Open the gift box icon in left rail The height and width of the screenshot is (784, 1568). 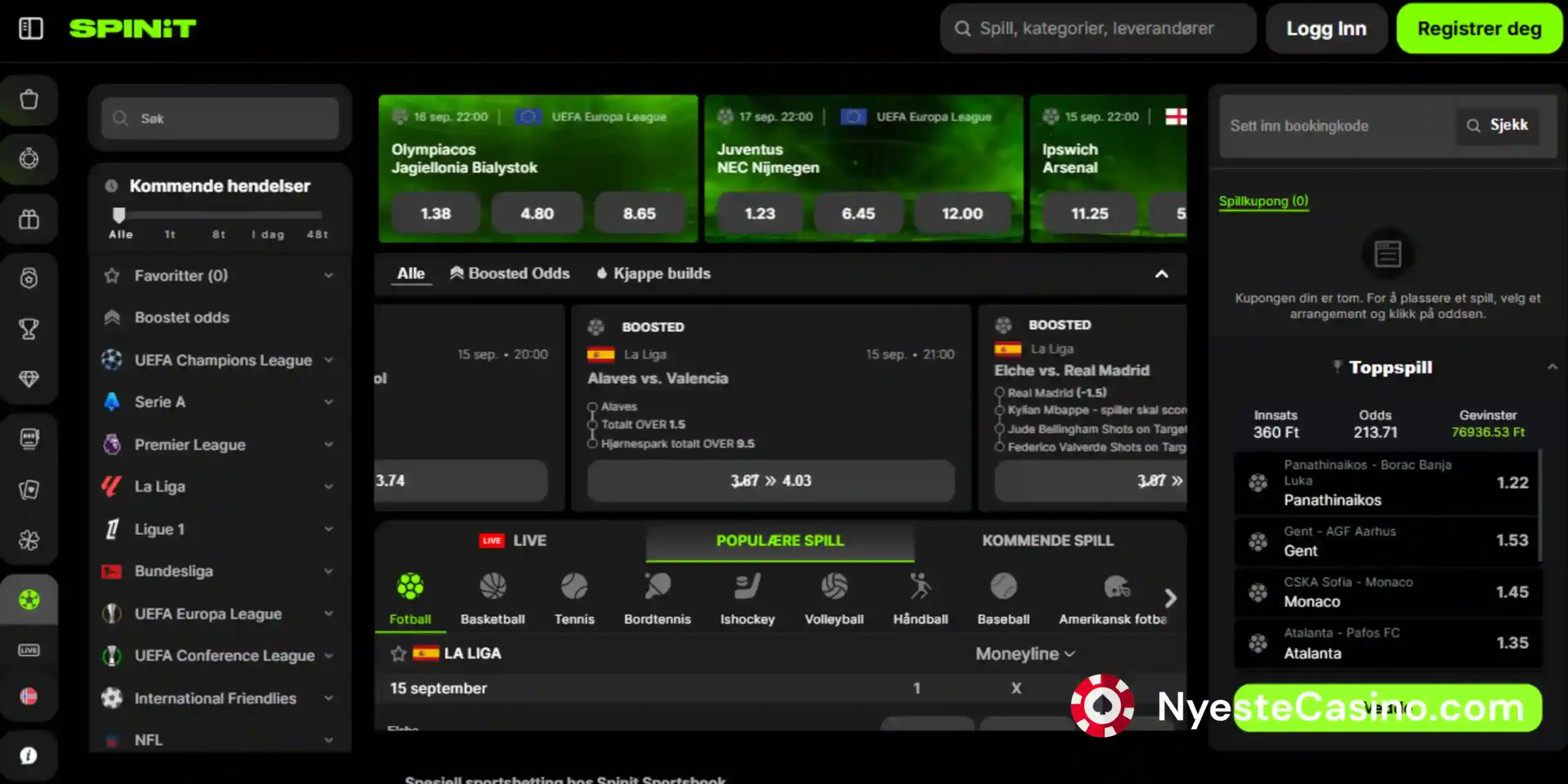[29, 219]
